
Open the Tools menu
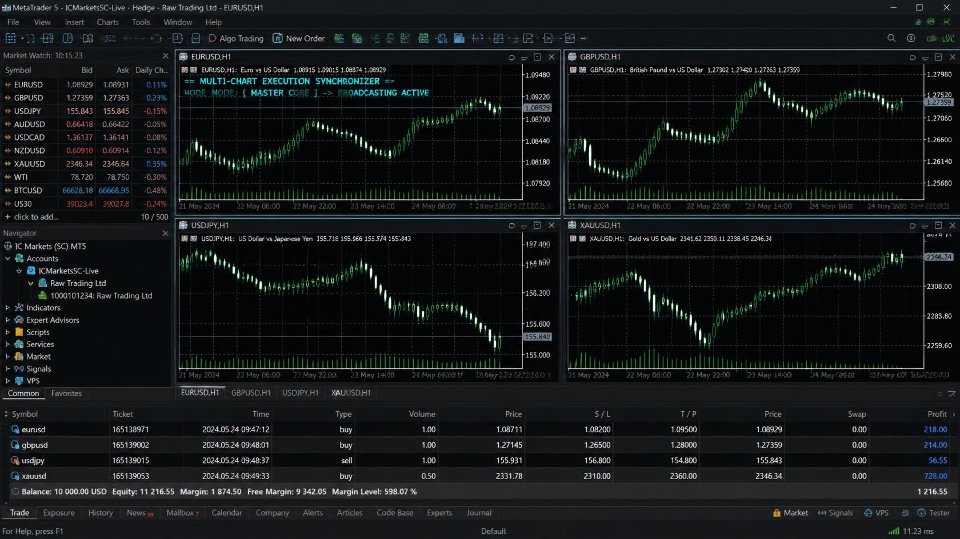click(141, 22)
